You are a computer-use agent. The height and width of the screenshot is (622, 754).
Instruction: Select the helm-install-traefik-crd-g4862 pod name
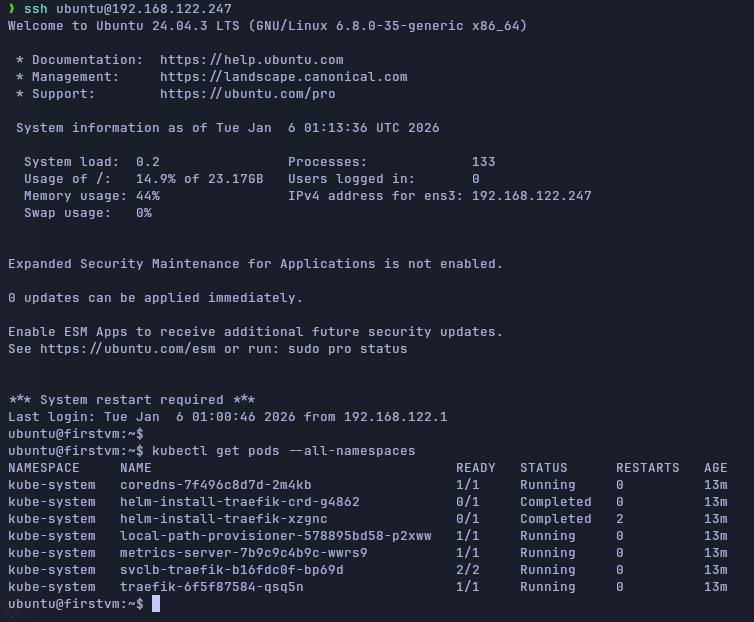[x=239, y=502]
